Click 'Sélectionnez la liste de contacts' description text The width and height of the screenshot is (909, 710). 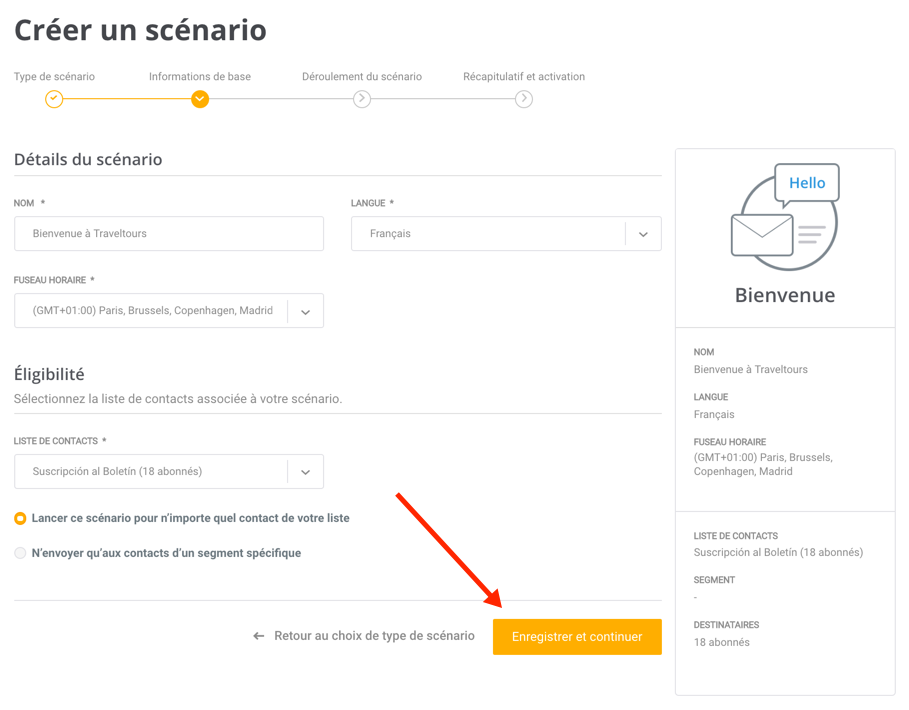[x=178, y=399]
